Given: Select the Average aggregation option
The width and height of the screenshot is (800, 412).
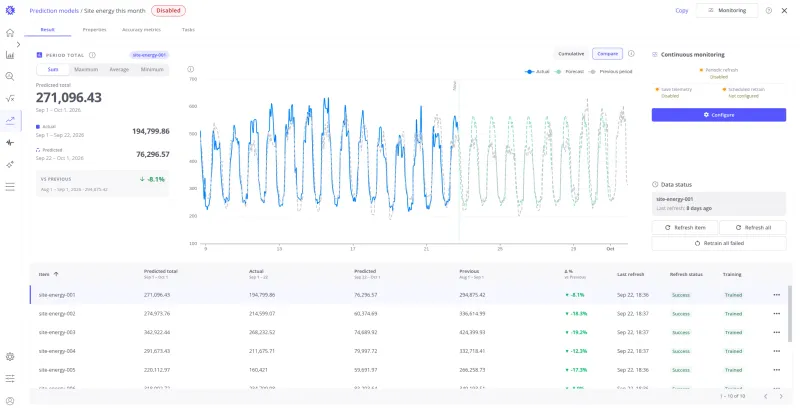Looking at the screenshot, I should coord(119,69).
